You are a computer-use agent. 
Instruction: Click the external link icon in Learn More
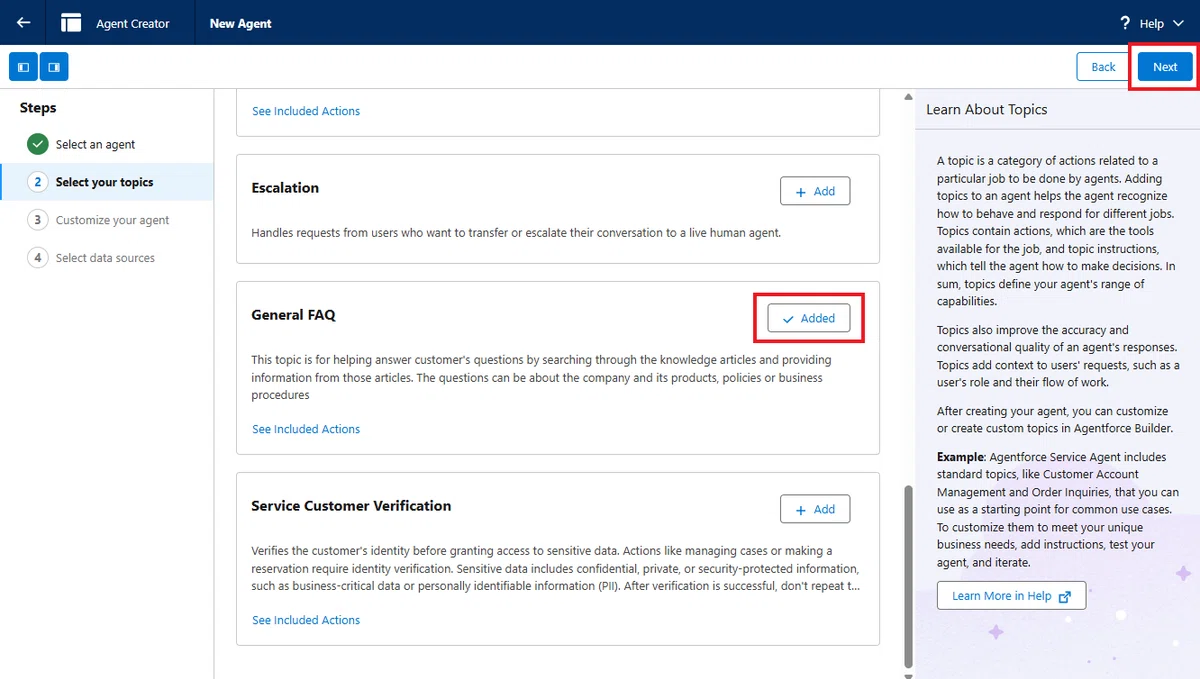(1065, 596)
